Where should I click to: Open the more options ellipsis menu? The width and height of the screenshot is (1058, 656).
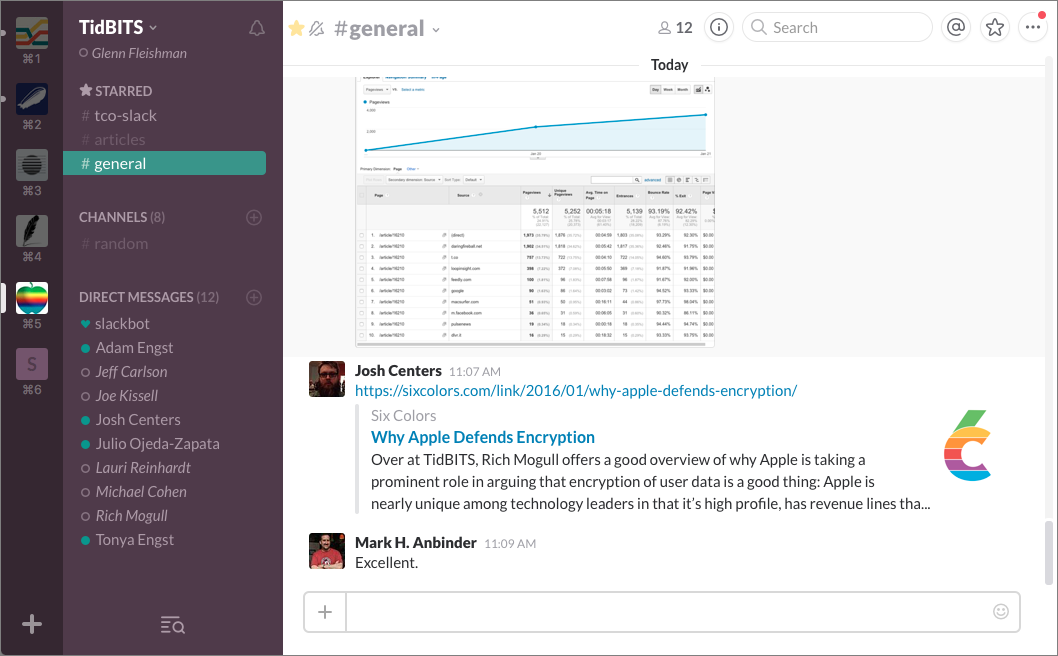pos(1033,27)
